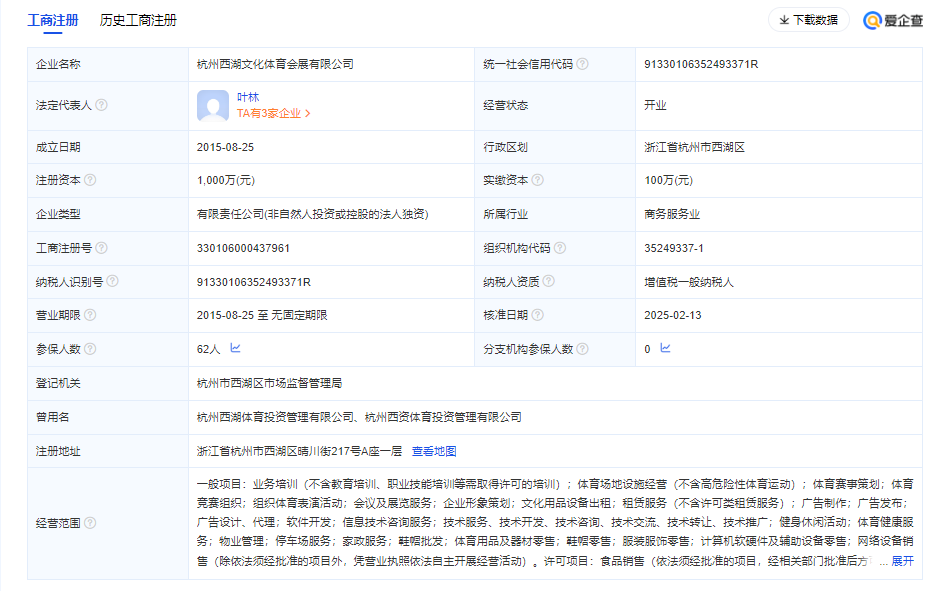Click the download arrow icon in 下载数据
This screenshot has width=936, height=591.
click(x=784, y=20)
